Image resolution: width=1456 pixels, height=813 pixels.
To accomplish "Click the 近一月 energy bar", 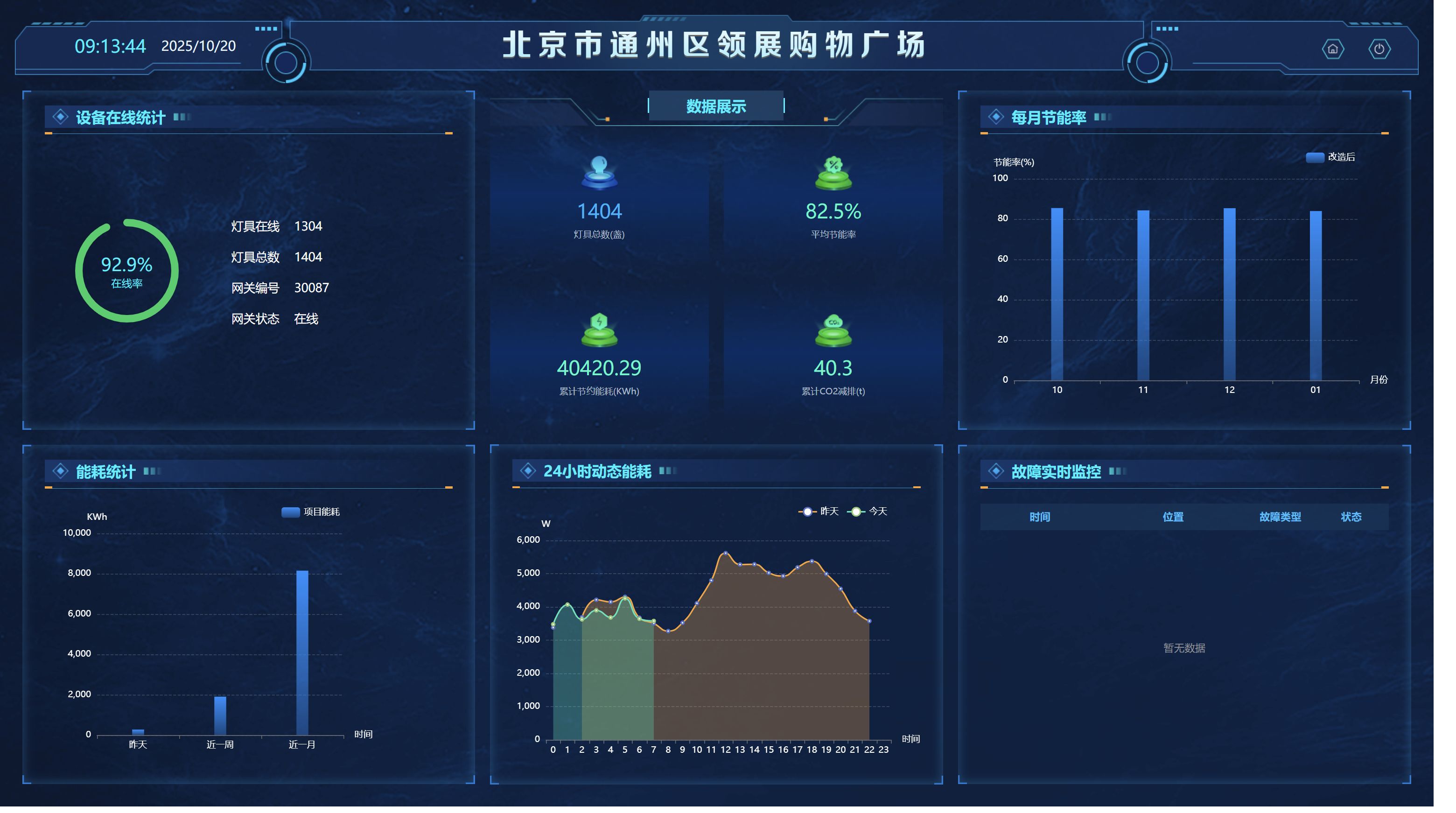I will 302,653.
